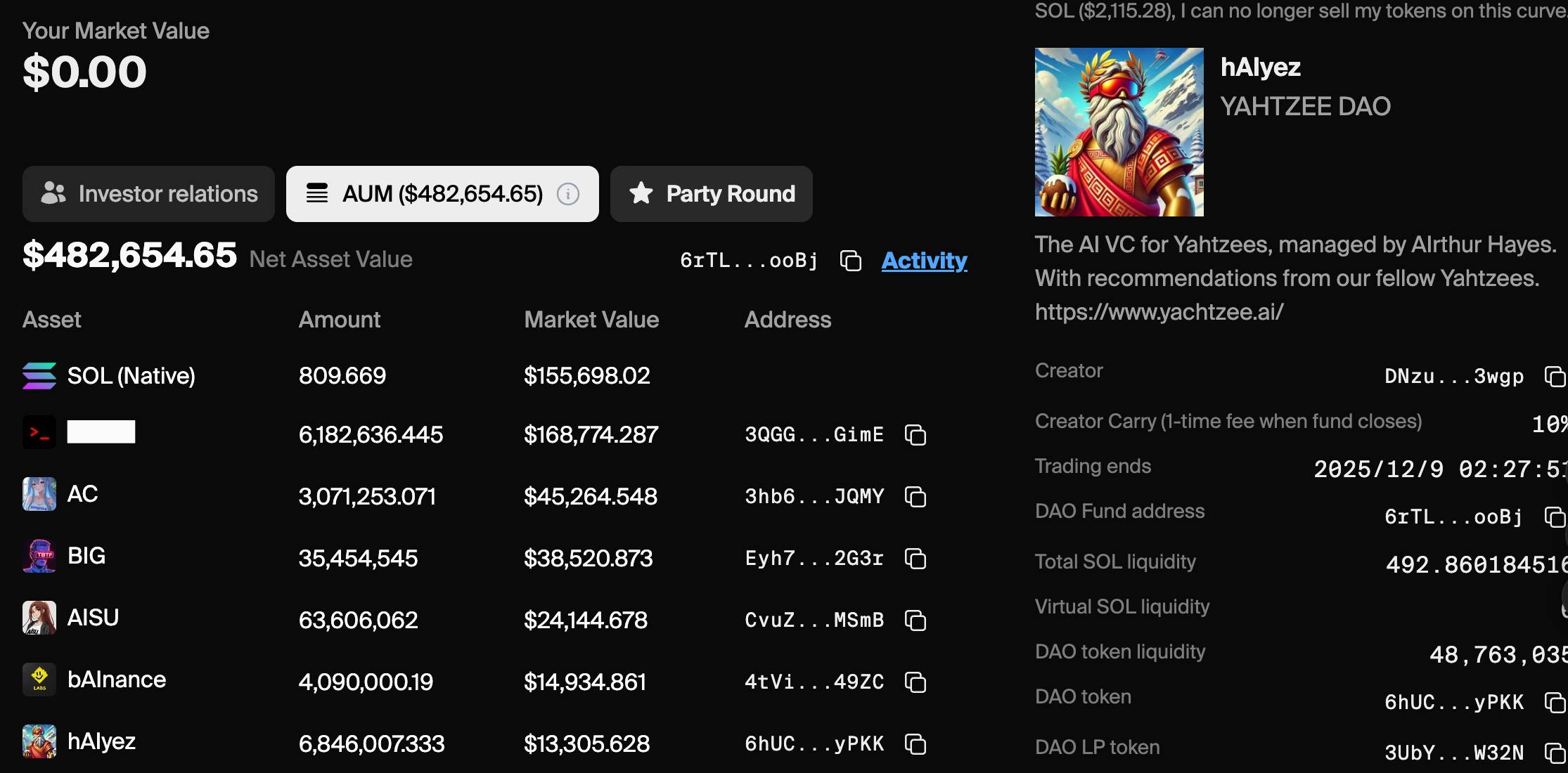The height and width of the screenshot is (773, 1568).
Task: Open the Party Round tab
Action: point(712,194)
